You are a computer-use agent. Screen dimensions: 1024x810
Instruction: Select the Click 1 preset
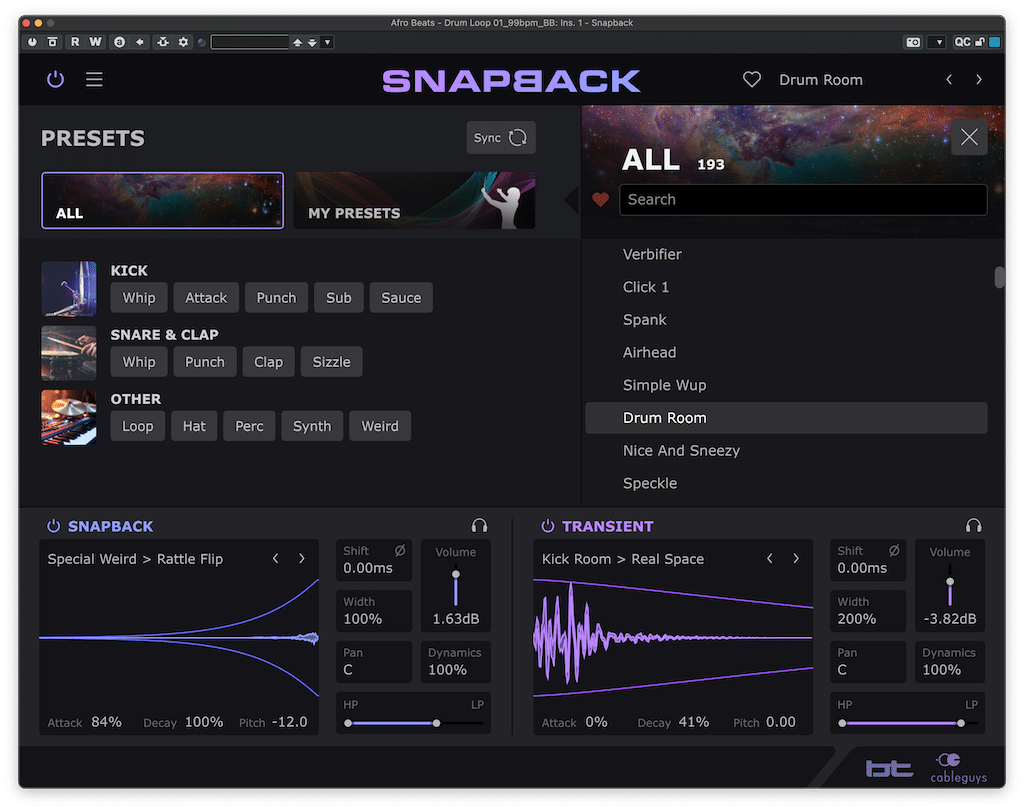coord(786,287)
